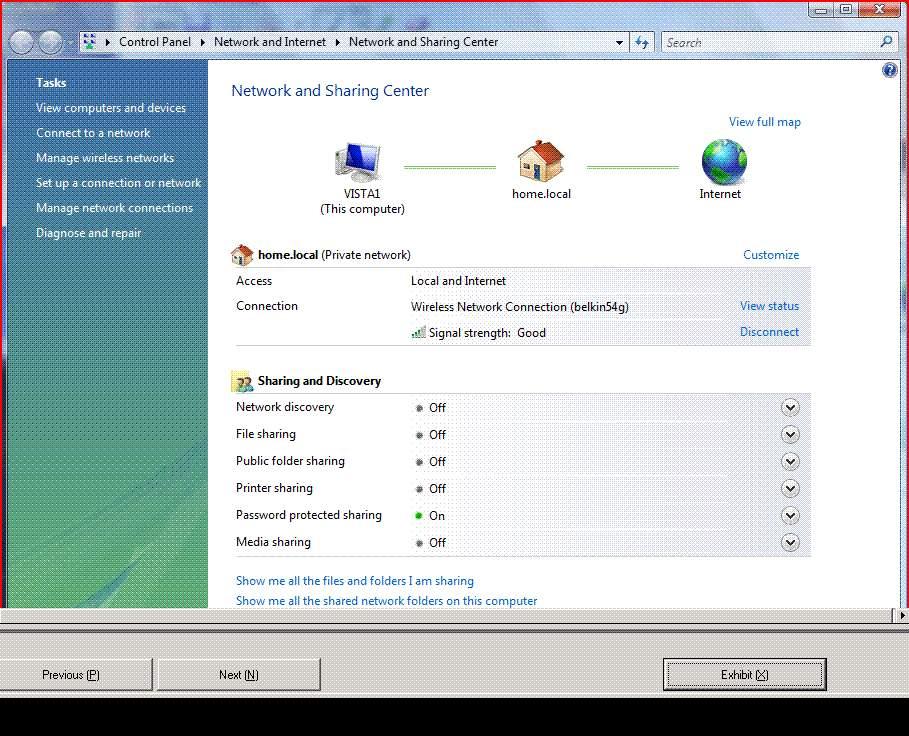
Task: Open Diagnose and repair task
Action: (89, 232)
